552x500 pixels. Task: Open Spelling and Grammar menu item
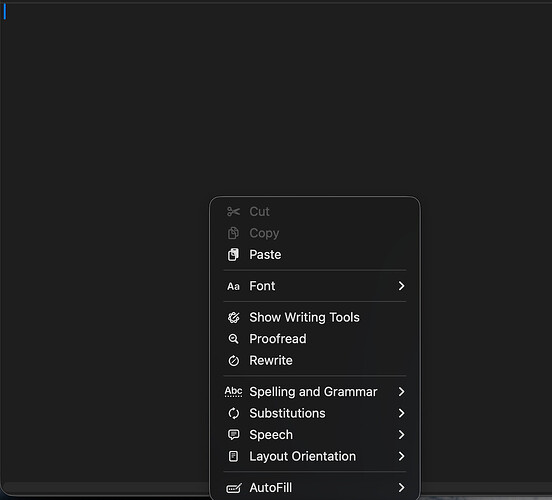click(x=315, y=392)
